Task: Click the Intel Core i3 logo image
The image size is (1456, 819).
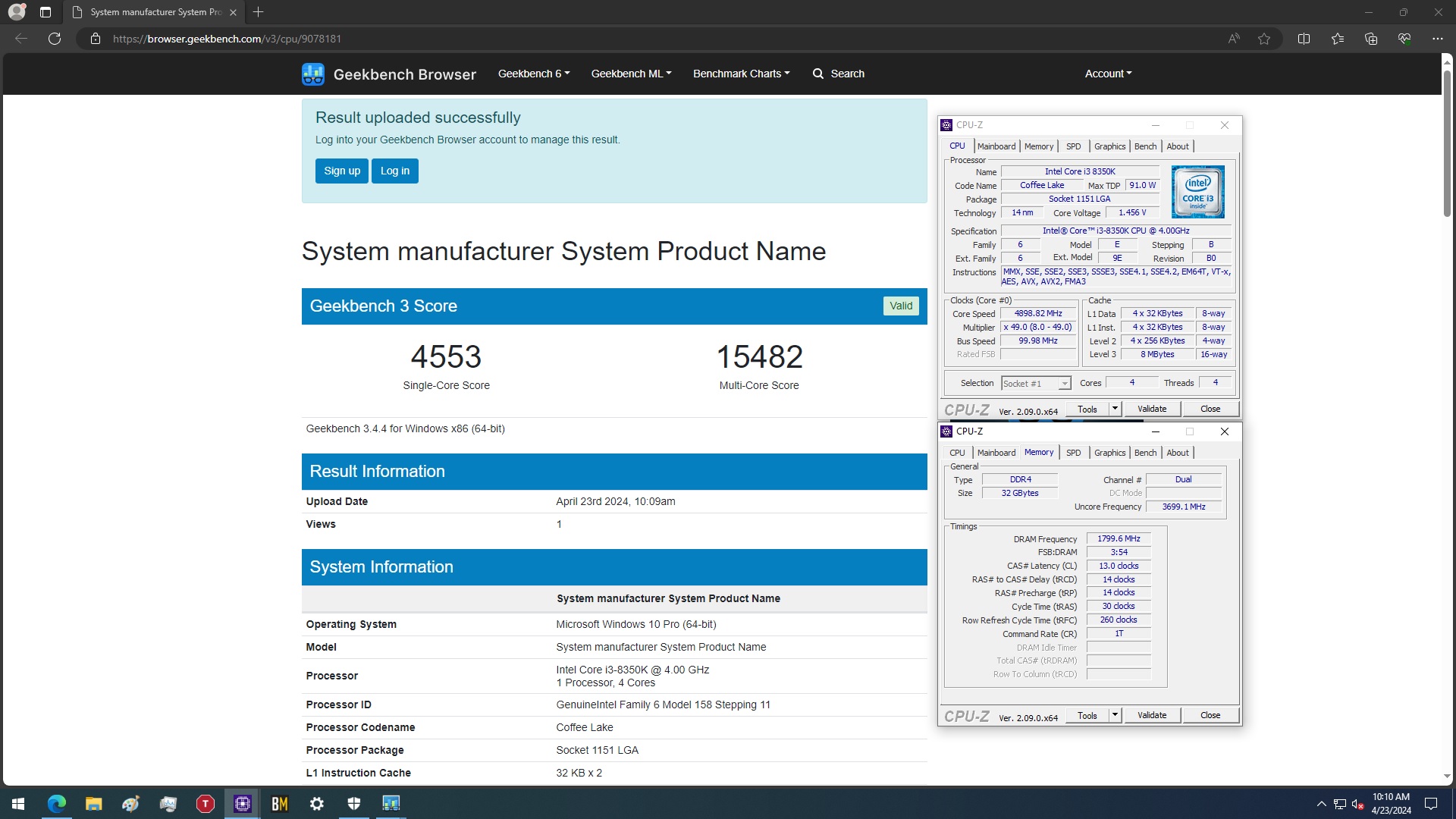Action: [x=1197, y=193]
